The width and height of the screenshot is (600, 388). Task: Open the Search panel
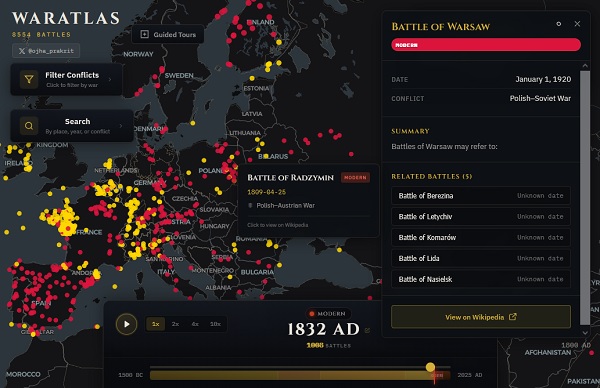coord(72,126)
